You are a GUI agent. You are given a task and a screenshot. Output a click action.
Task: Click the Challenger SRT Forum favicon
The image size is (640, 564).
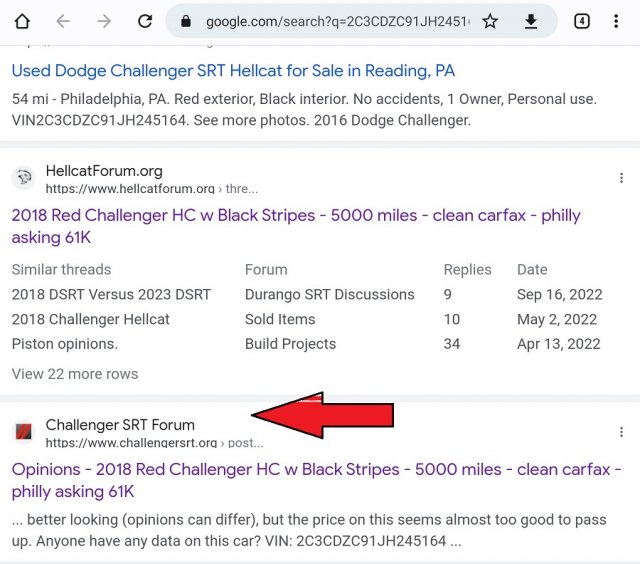(x=23, y=432)
